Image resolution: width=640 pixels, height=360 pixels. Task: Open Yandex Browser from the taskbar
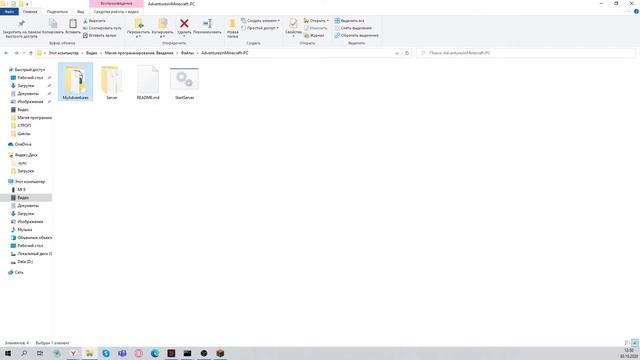(73, 353)
